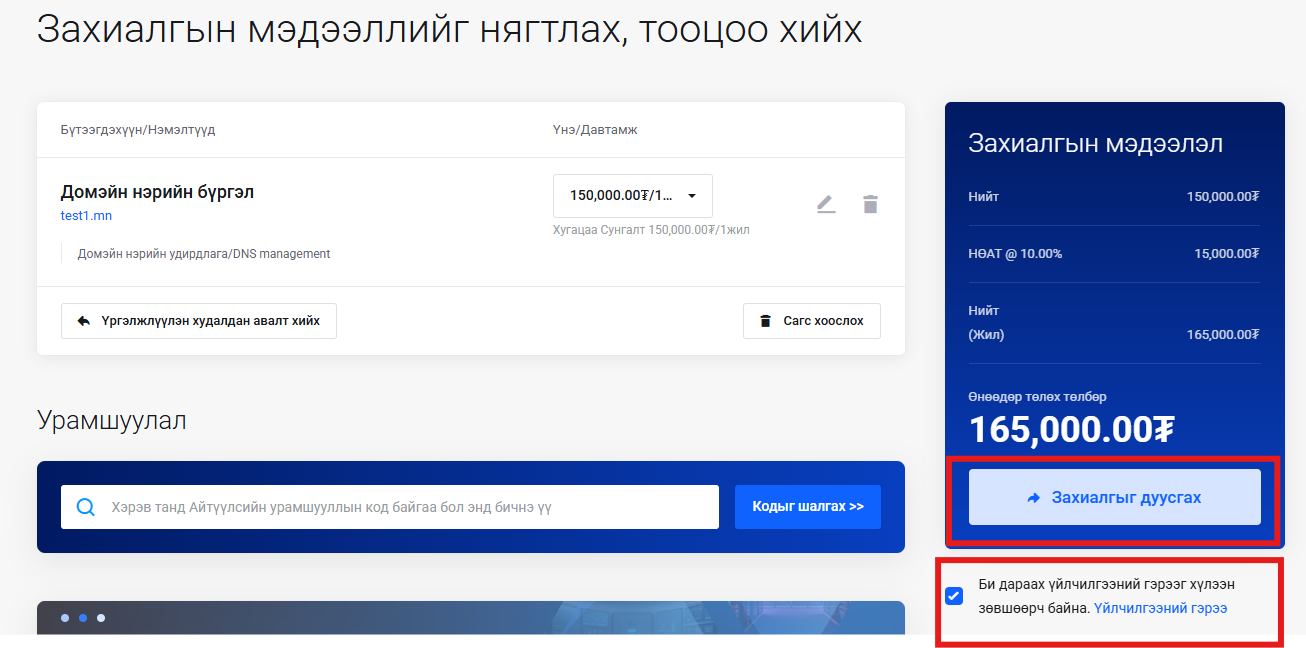1306x648 pixels.
Task: Select the first banner carousel dot
Action: (65, 618)
